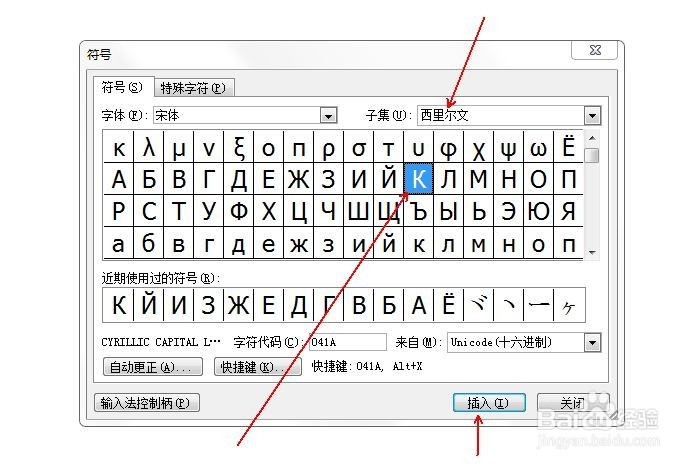Screen dimensions: 700x466
Task: Select capital Ш in the symbol grid
Action: pyautogui.click(x=358, y=211)
